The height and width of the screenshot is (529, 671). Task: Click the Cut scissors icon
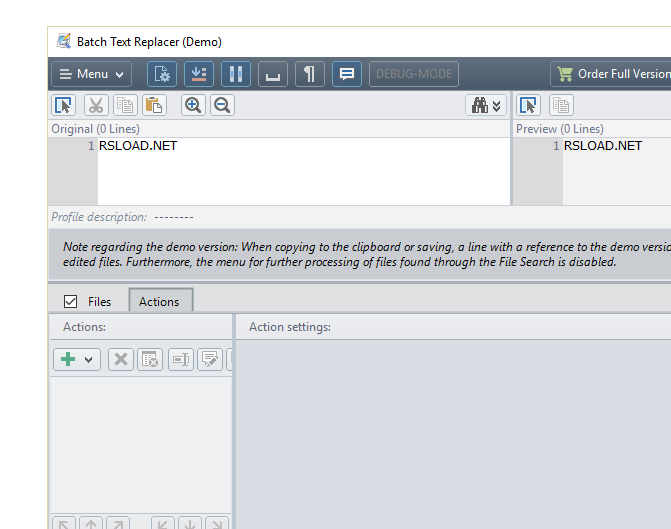(96, 105)
